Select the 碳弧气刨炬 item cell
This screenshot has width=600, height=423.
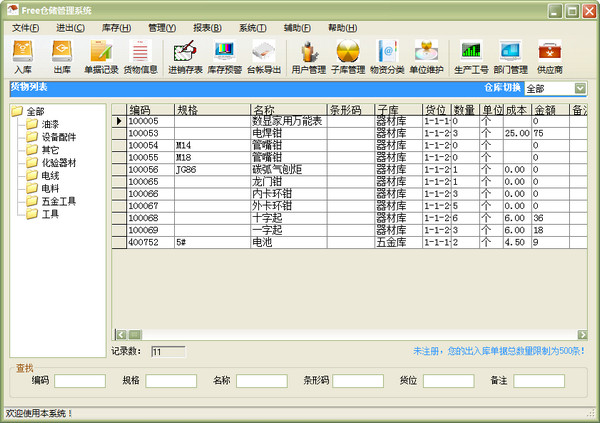pyautogui.click(x=289, y=170)
